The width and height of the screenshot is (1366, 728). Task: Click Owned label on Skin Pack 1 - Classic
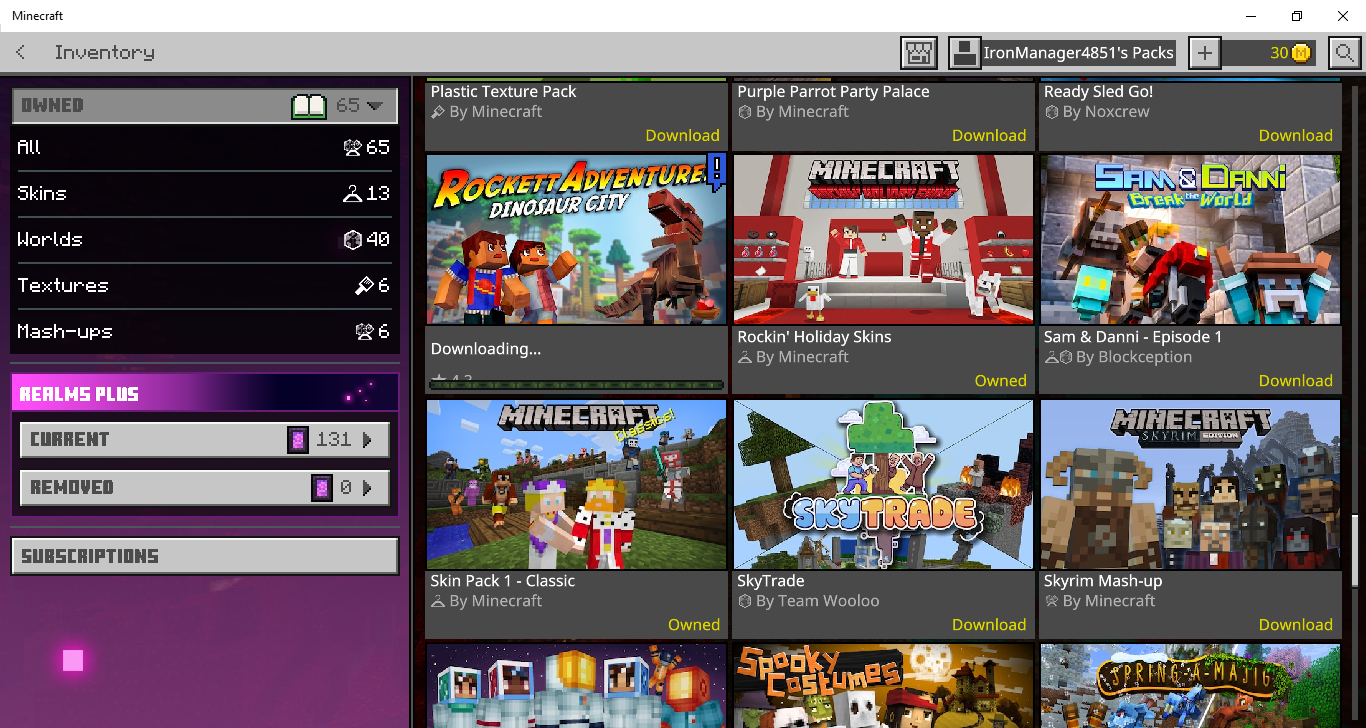(x=694, y=625)
